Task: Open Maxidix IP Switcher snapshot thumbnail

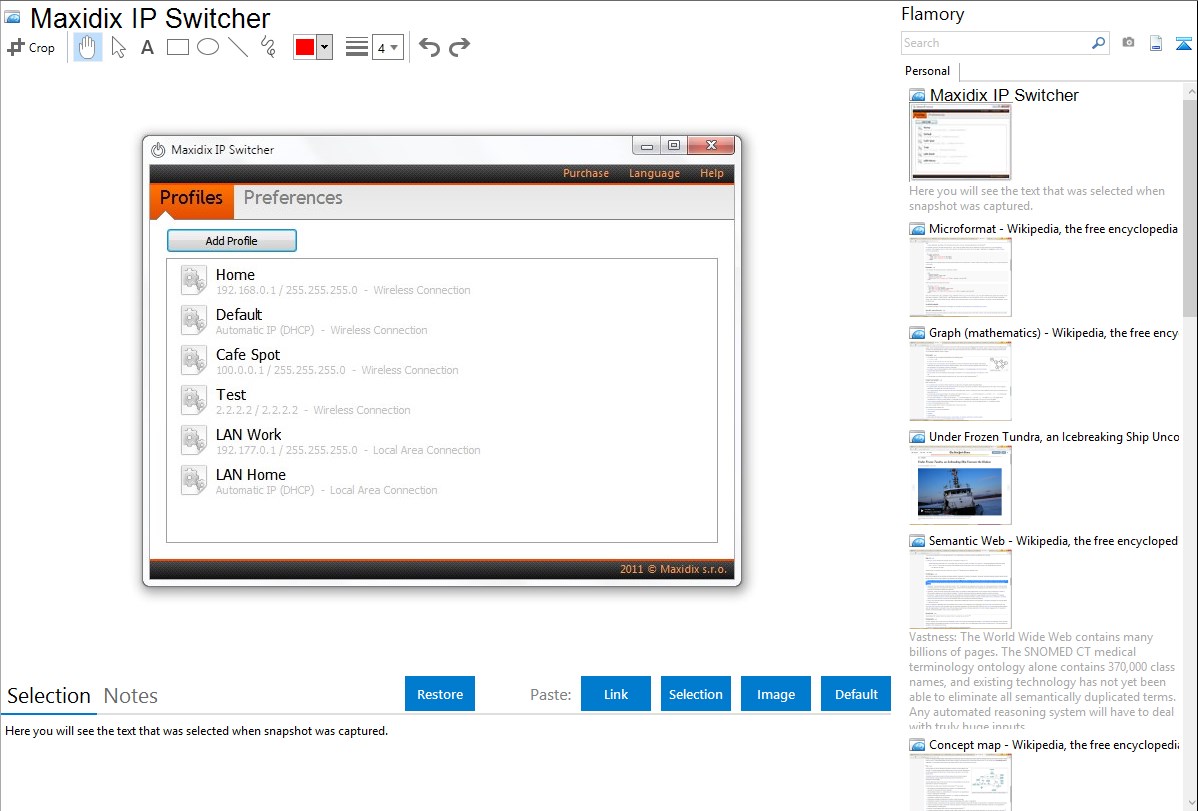Action: point(960,143)
